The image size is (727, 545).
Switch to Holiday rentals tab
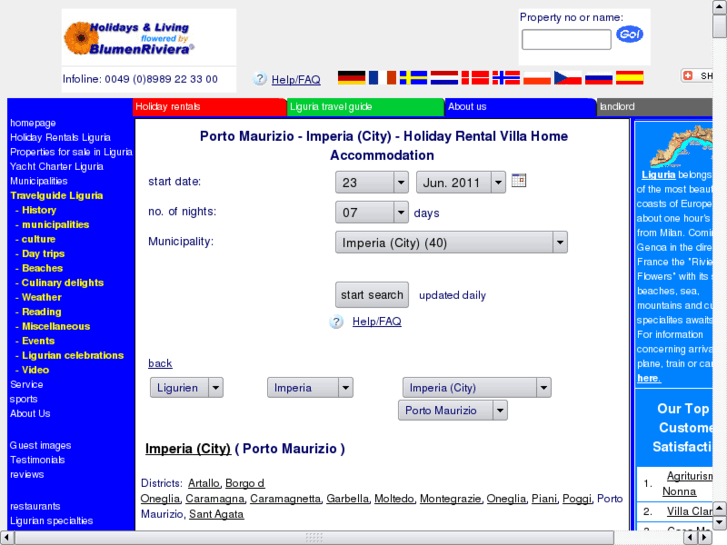click(210, 107)
